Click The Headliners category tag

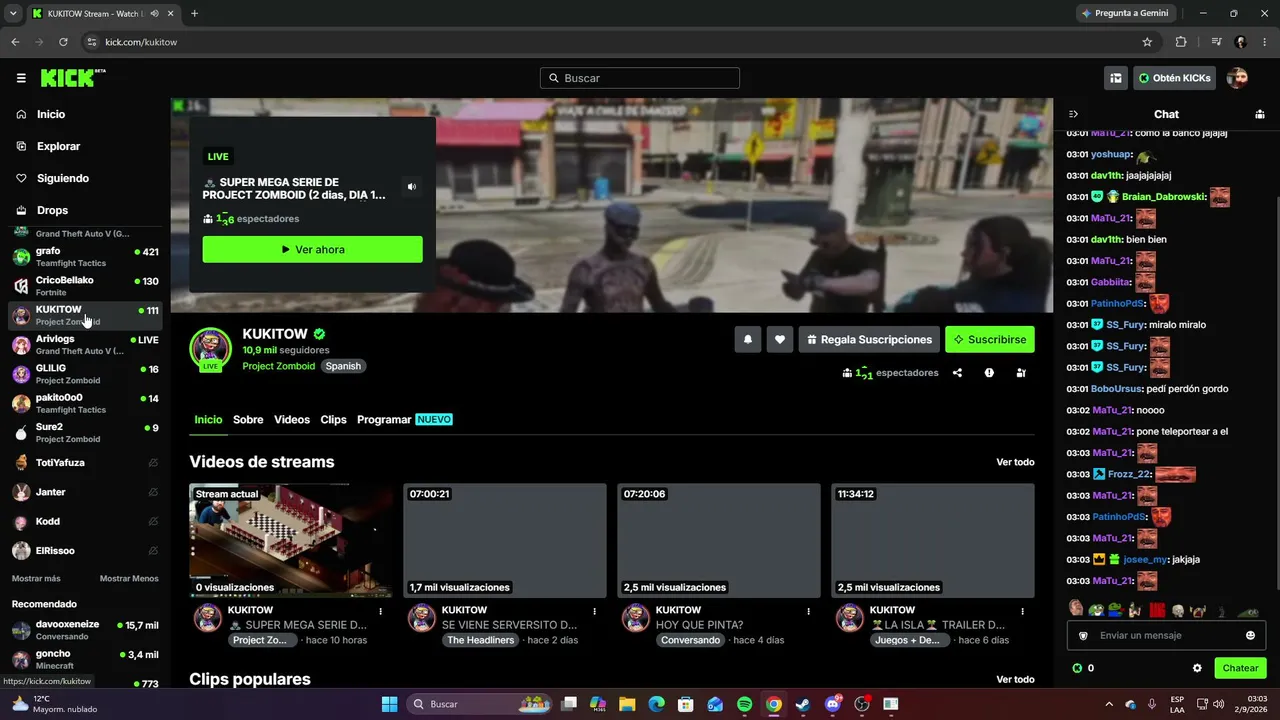[x=482, y=640]
